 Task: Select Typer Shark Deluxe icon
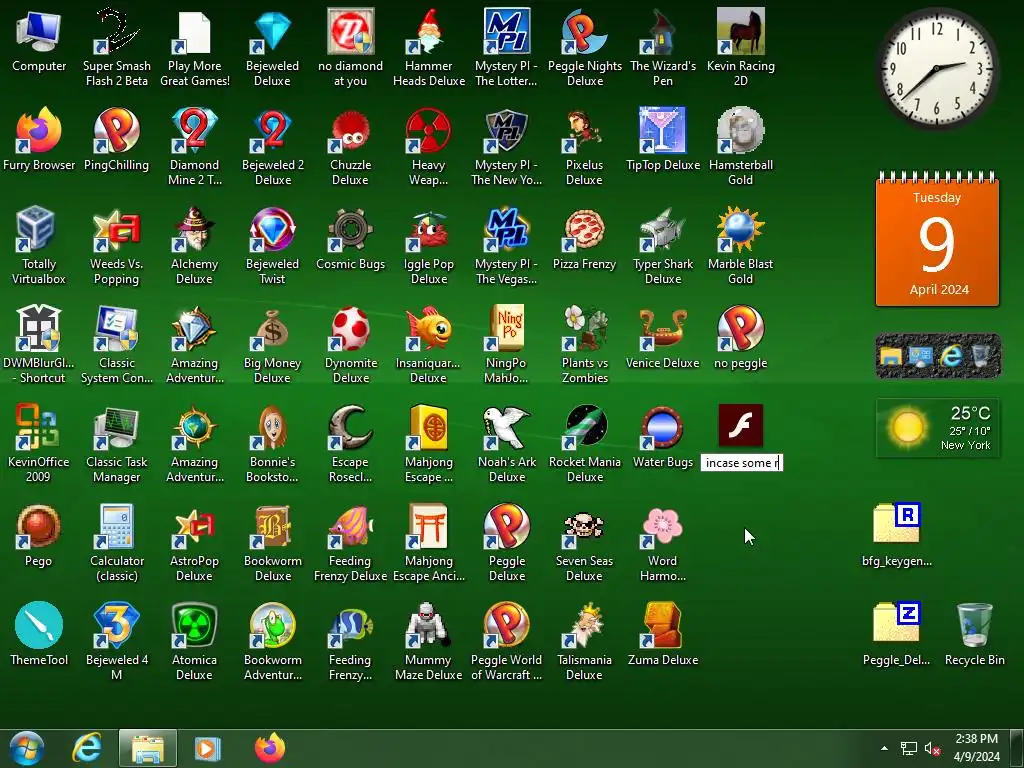point(662,230)
